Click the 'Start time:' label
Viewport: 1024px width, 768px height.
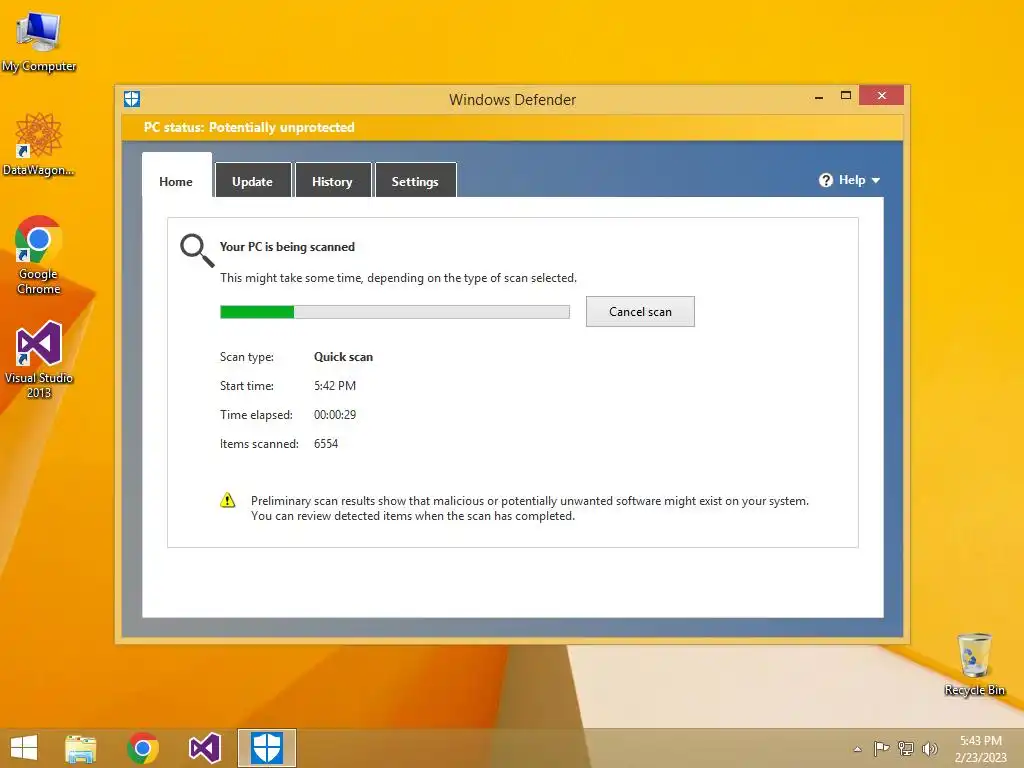247,386
